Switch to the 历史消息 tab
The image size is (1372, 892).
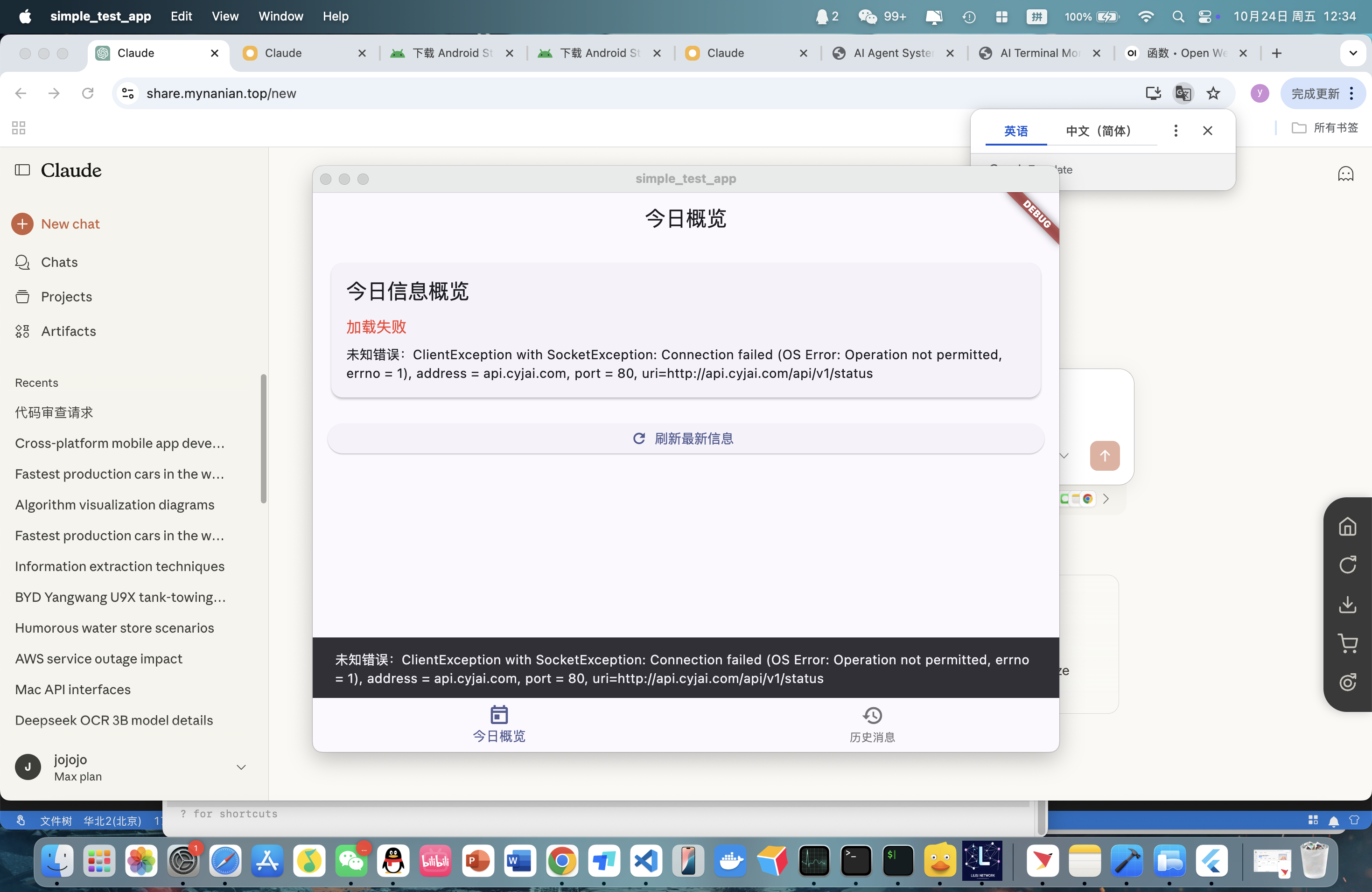tap(872, 725)
